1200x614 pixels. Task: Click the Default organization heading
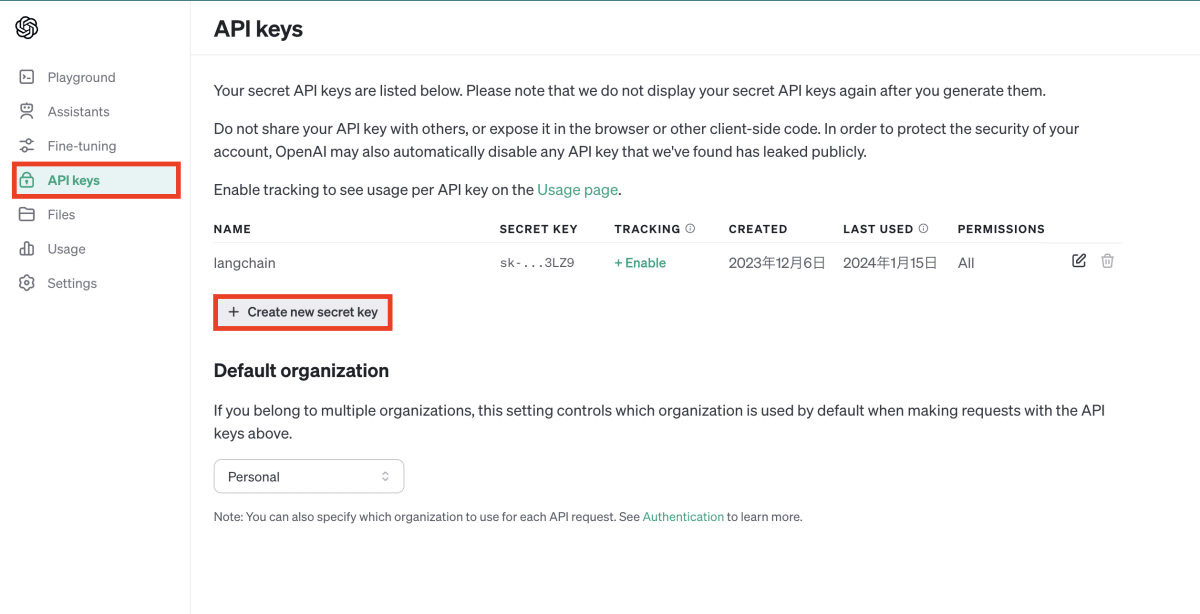click(x=301, y=371)
